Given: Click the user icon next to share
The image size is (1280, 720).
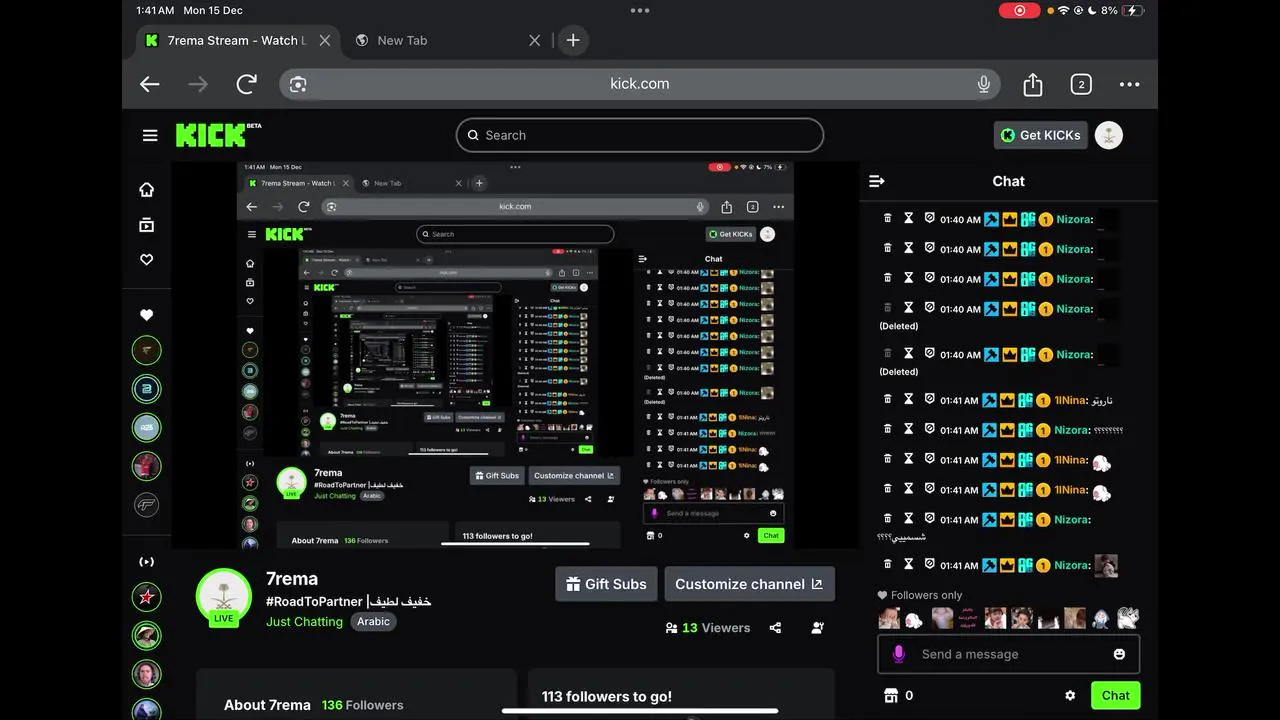Looking at the screenshot, I should [x=818, y=628].
